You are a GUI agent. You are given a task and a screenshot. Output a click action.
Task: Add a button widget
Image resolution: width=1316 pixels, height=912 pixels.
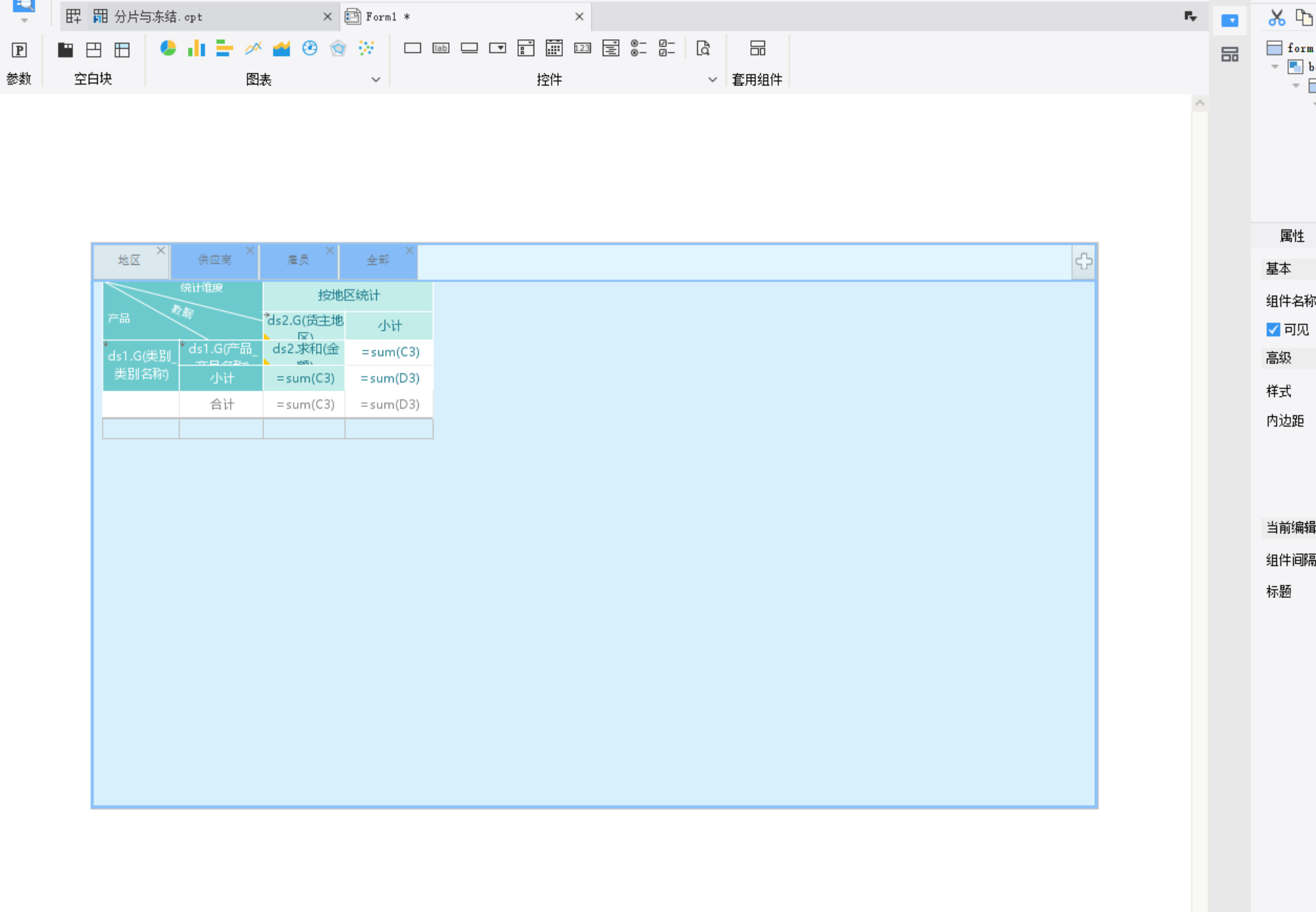pos(469,48)
